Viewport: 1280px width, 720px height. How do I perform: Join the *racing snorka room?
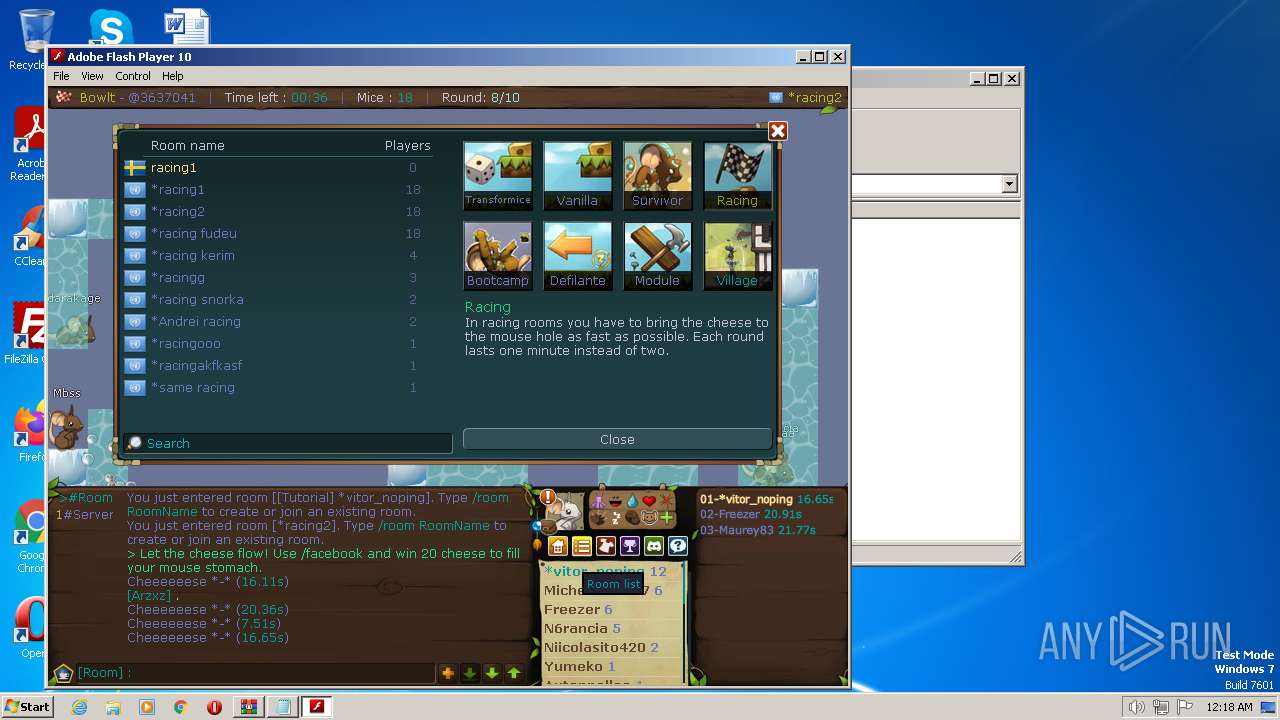(x=277, y=299)
